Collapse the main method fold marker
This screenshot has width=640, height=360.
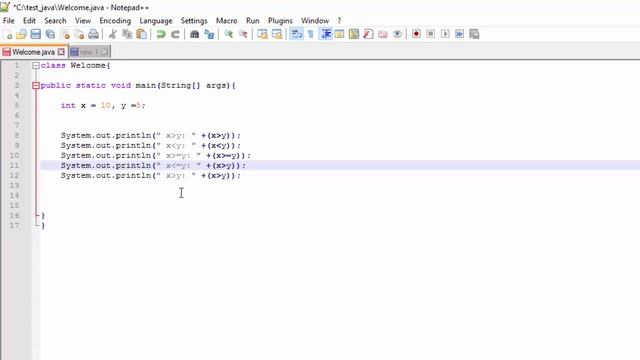pyautogui.click(x=36, y=85)
